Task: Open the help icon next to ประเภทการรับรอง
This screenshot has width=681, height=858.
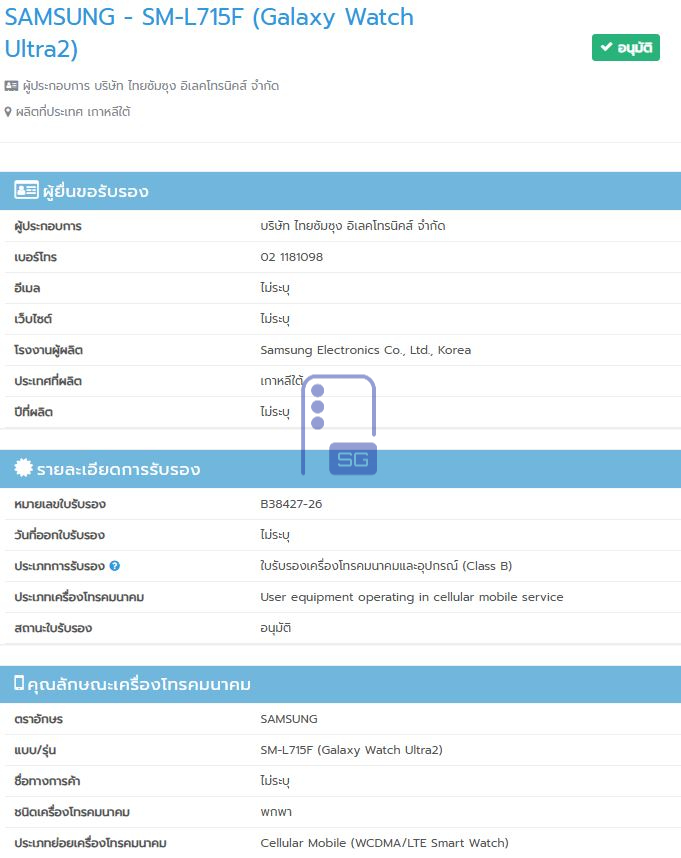Action: (x=114, y=566)
